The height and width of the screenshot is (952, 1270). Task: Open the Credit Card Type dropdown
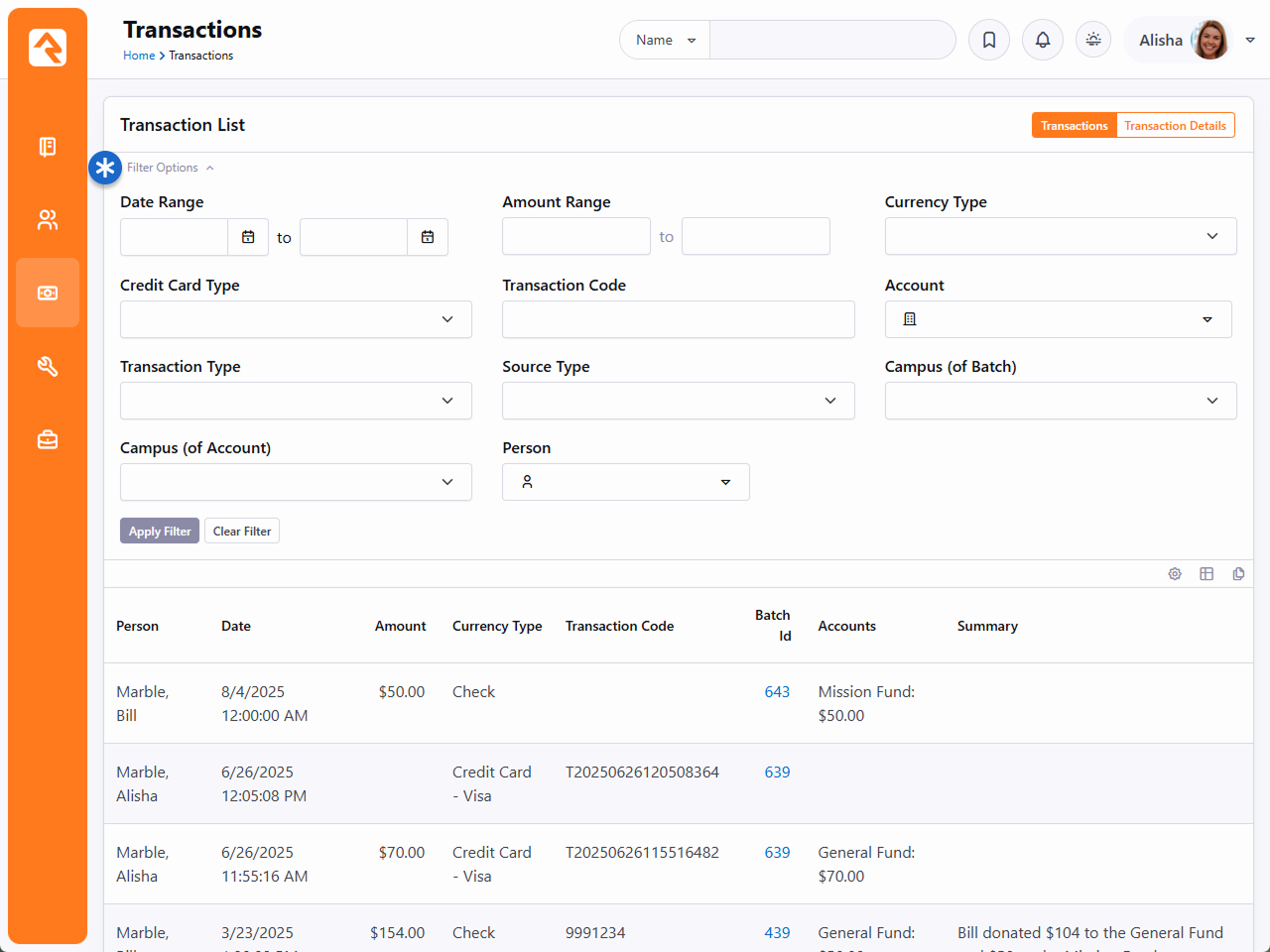(296, 319)
